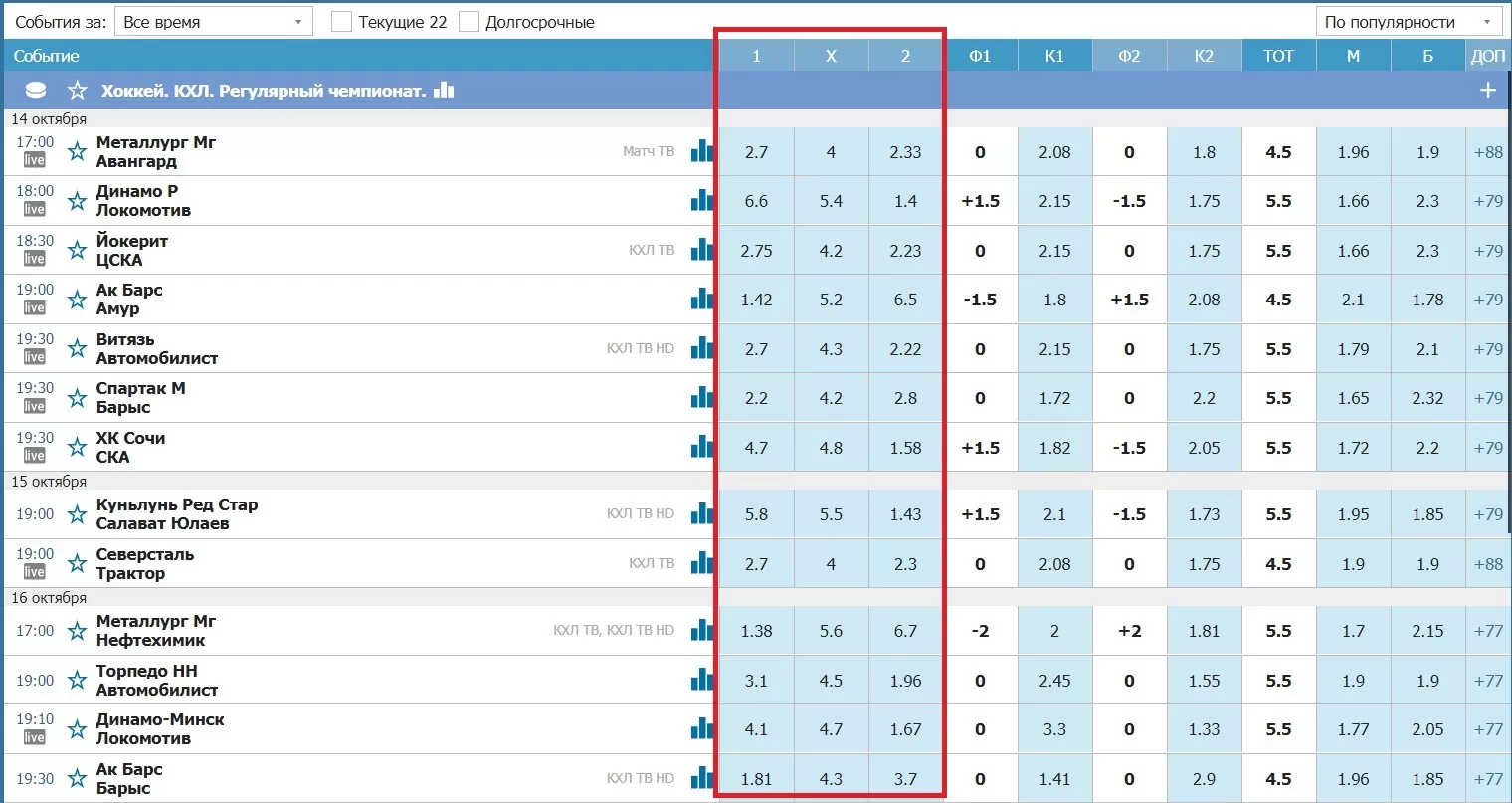Image resolution: width=1512 pixels, height=803 pixels.
Task: Favorite the Металлург Мг vs Авангард match star
Action: point(77,152)
